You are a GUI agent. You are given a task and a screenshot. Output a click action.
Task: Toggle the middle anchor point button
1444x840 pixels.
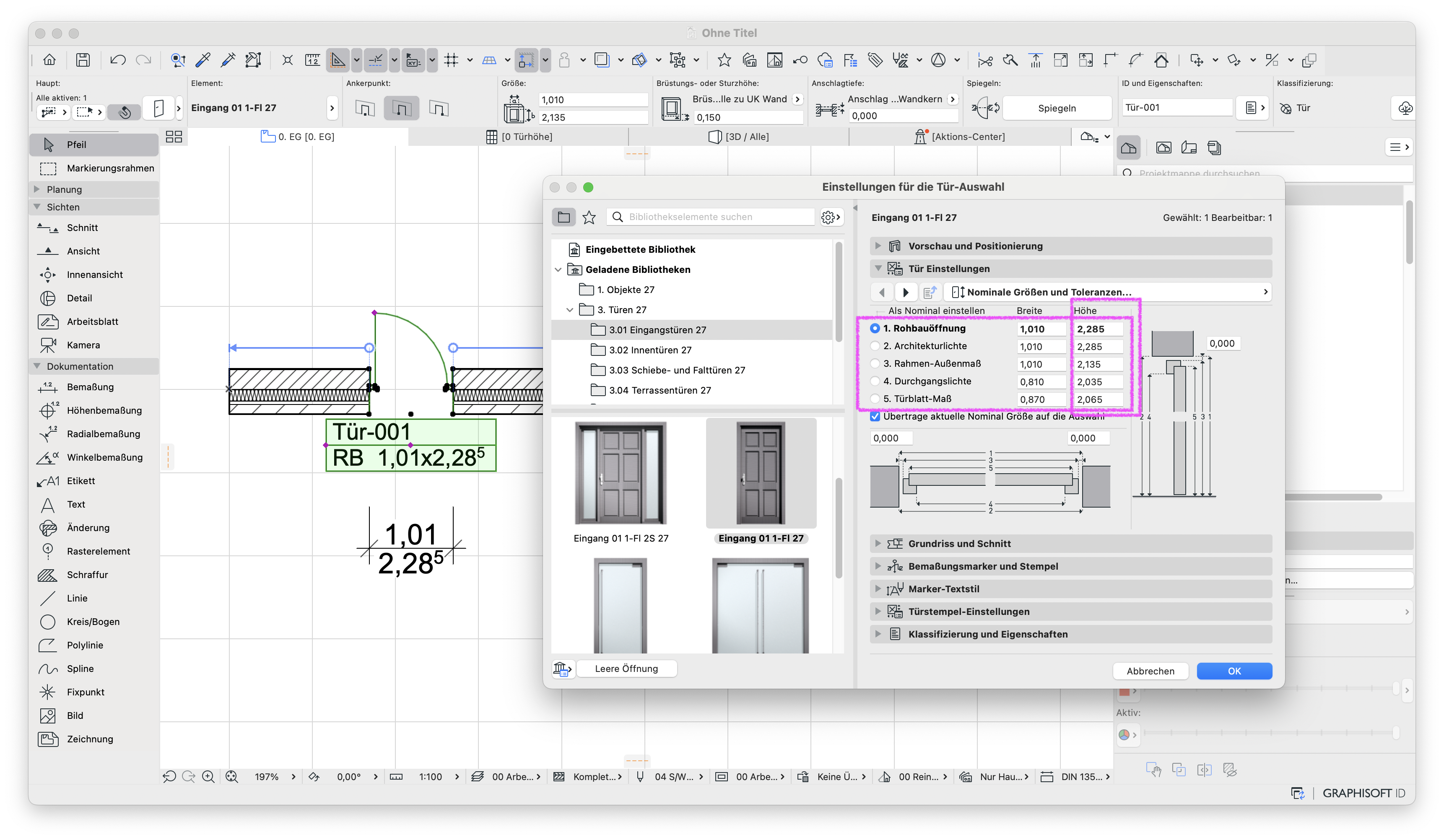pyautogui.click(x=402, y=108)
